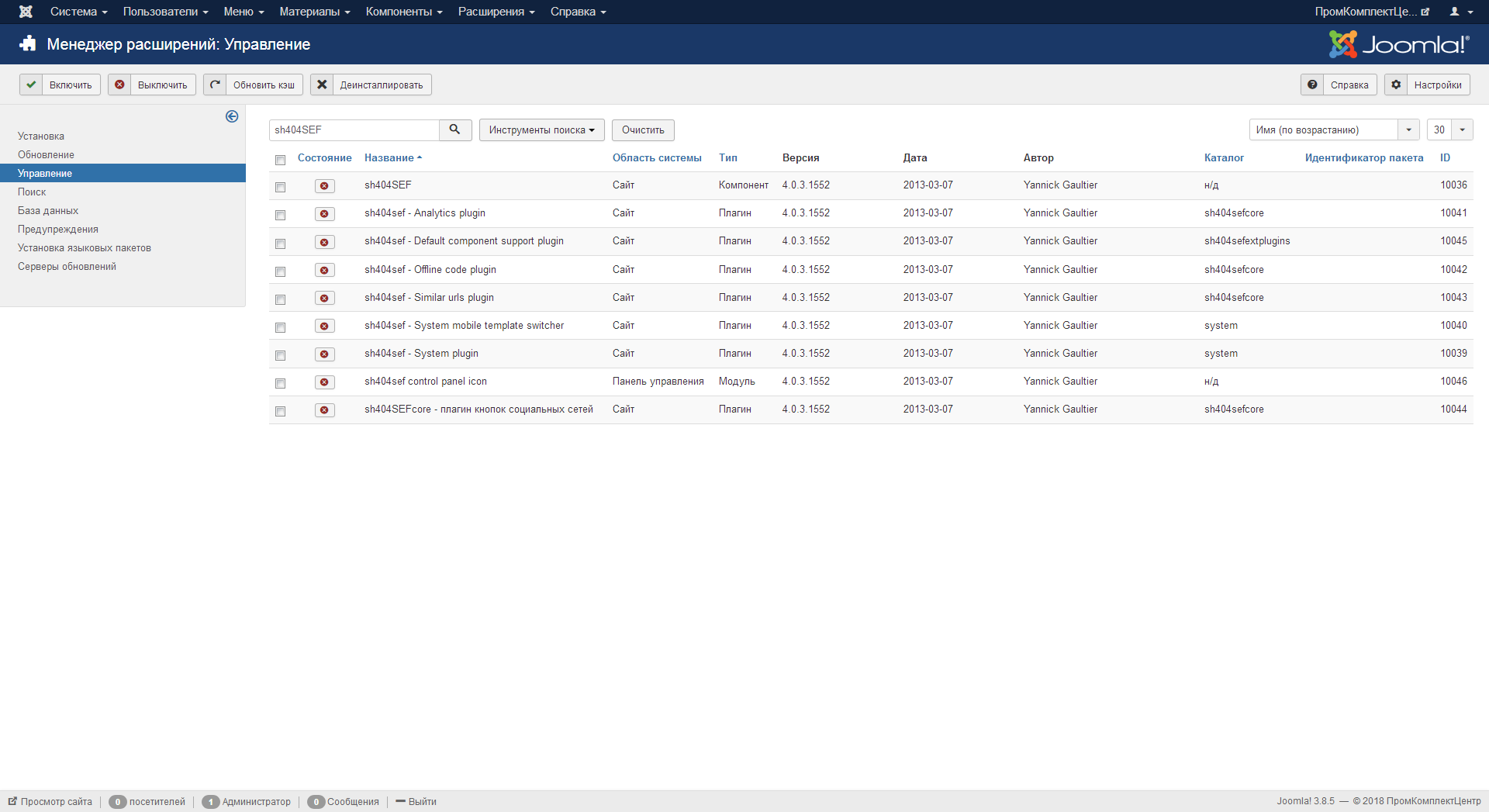1489x812 pixels.
Task: Click the Выключить toolbar button
Action: coord(151,85)
